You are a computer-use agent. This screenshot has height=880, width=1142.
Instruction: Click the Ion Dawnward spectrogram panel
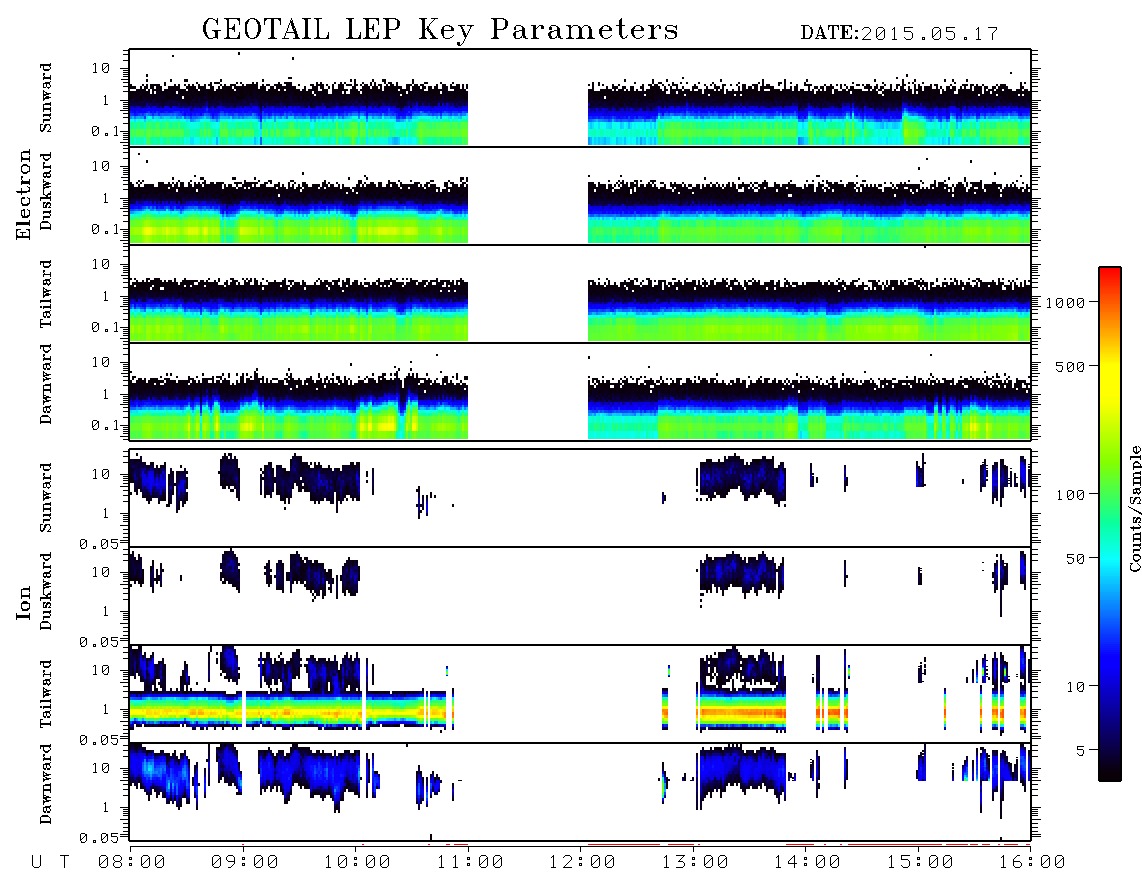(580, 792)
